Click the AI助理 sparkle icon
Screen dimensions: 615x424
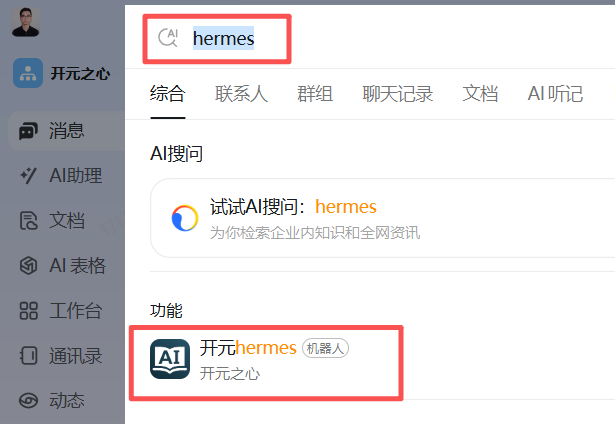28,176
